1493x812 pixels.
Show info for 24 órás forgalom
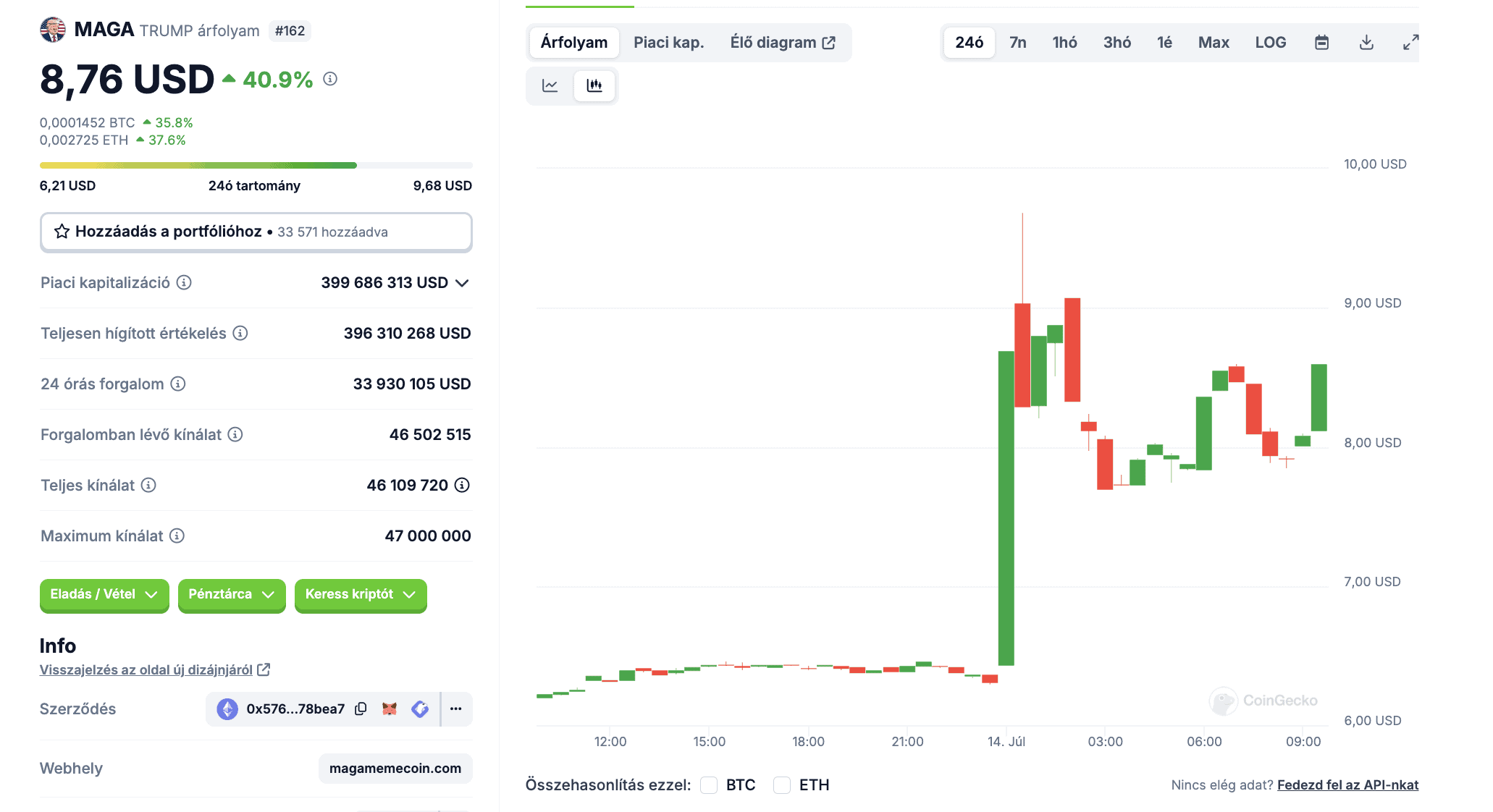(x=178, y=384)
